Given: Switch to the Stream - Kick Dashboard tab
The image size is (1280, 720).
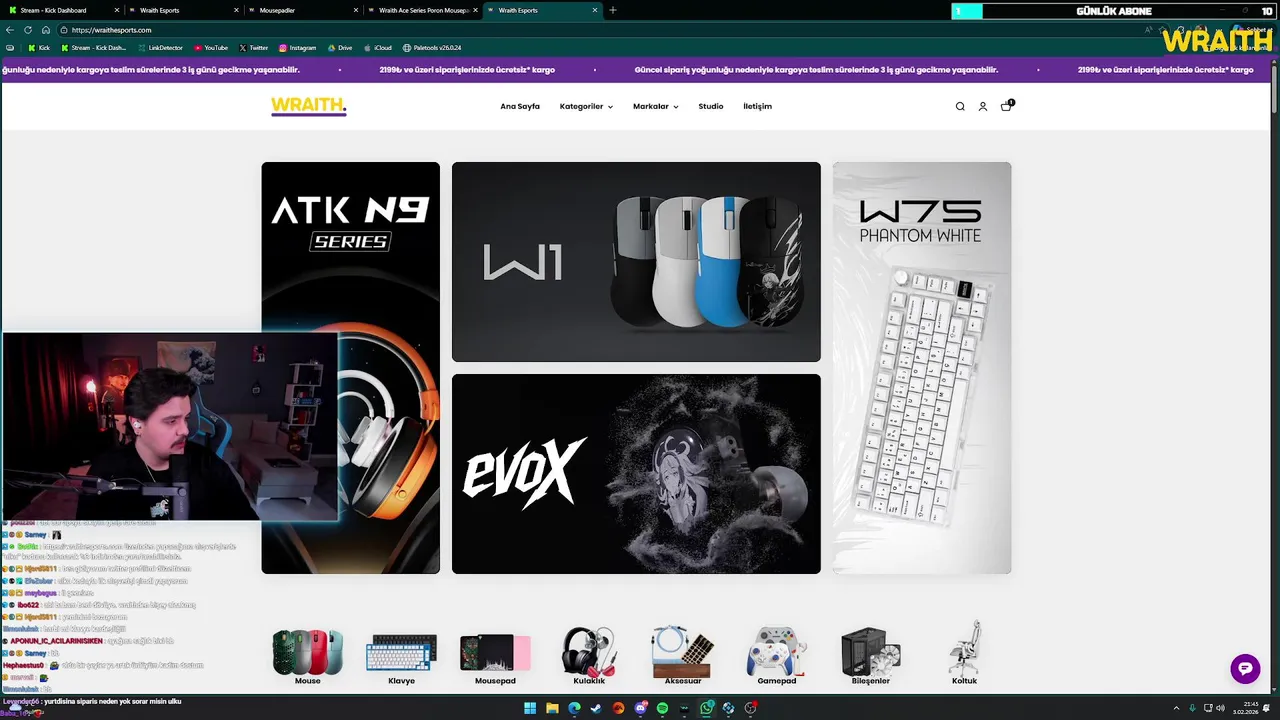Looking at the screenshot, I should coord(62,10).
